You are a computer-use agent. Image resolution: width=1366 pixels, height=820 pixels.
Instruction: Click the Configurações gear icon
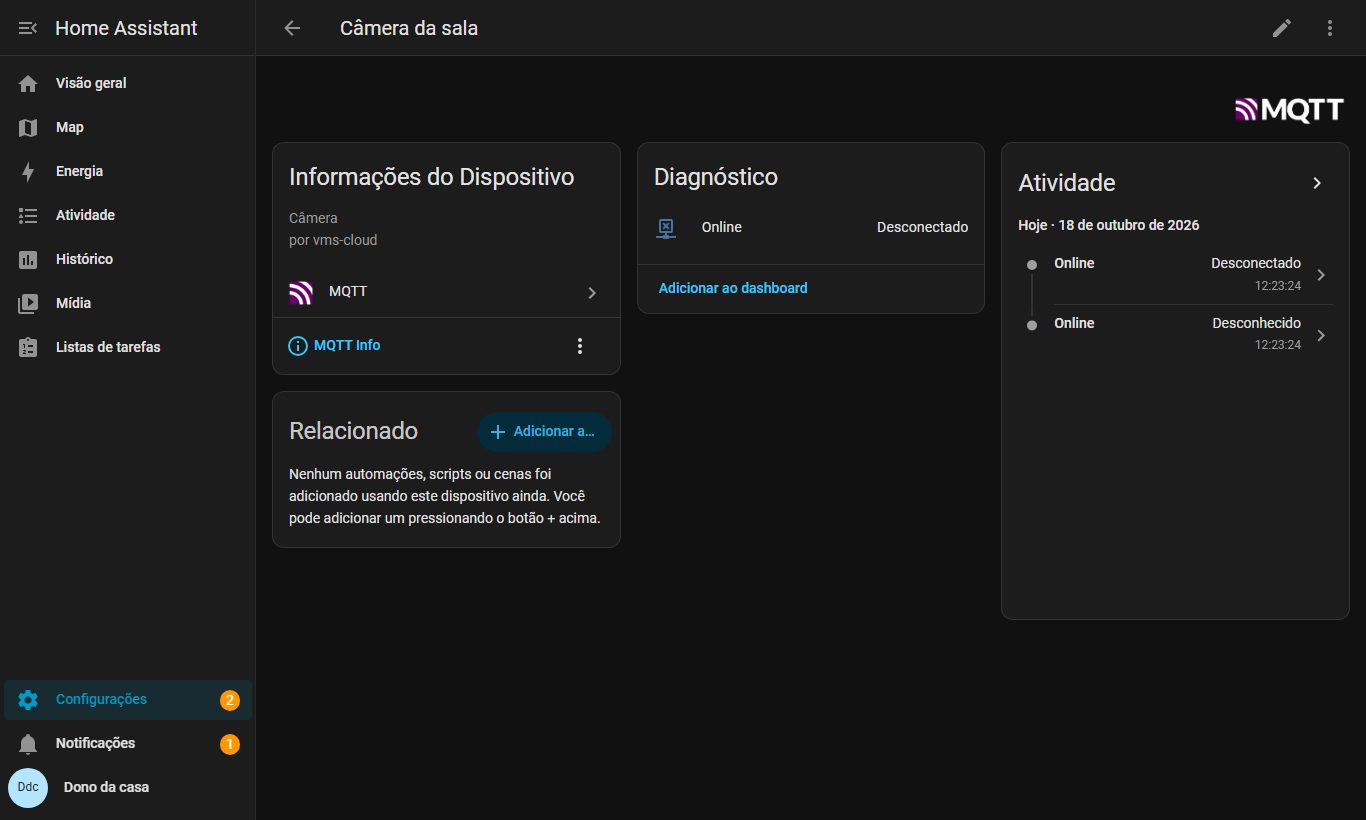[x=28, y=700]
